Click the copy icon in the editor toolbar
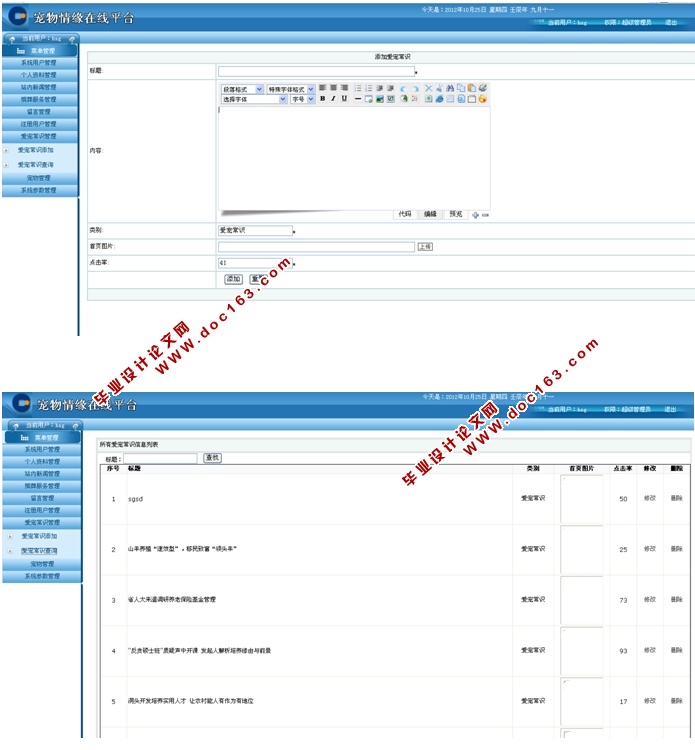Screen dimensions: 695x750 pyautogui.click(x=461, y=88)
